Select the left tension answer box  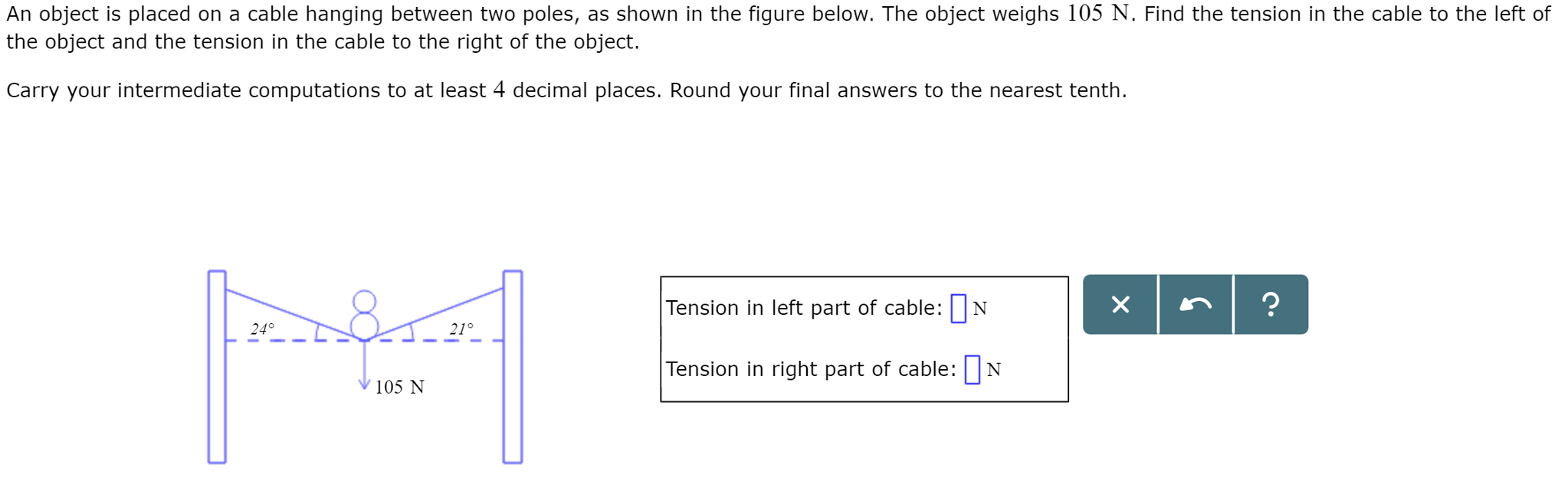pyautogui.click(x=956, y=306)
